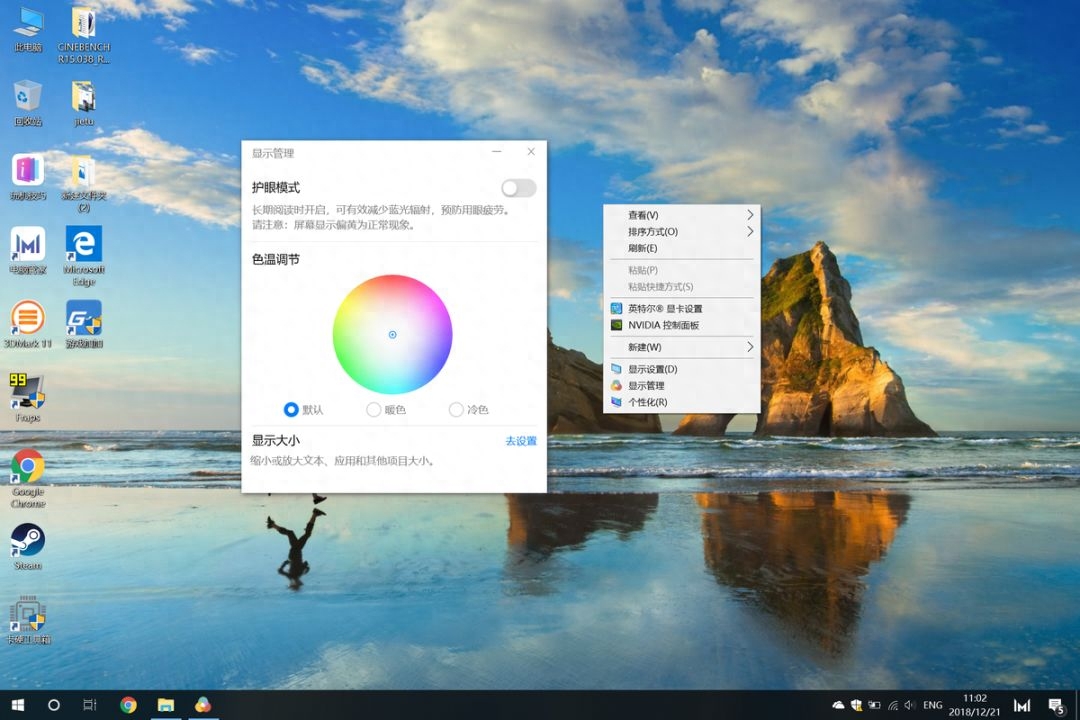
Task: Choose the 冷色 cool color option
Action: click(456, 409)
